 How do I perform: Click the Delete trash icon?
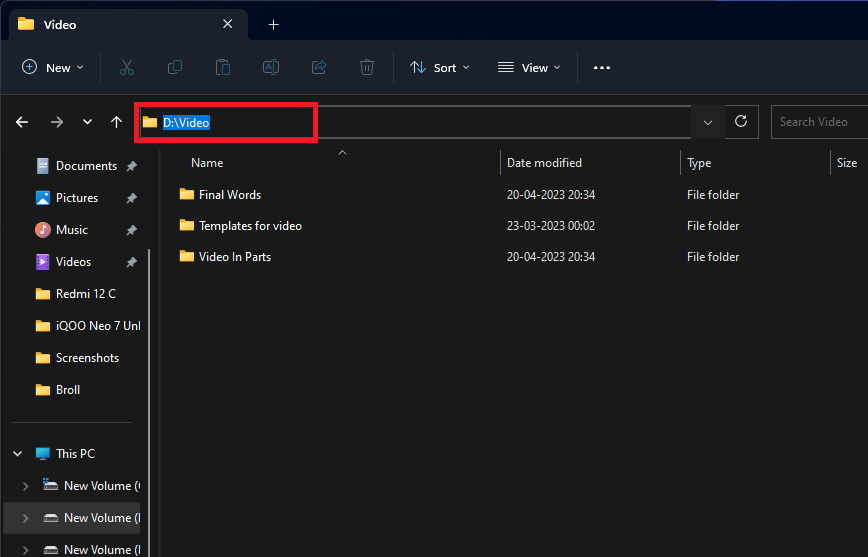click(x=367, y=67)
